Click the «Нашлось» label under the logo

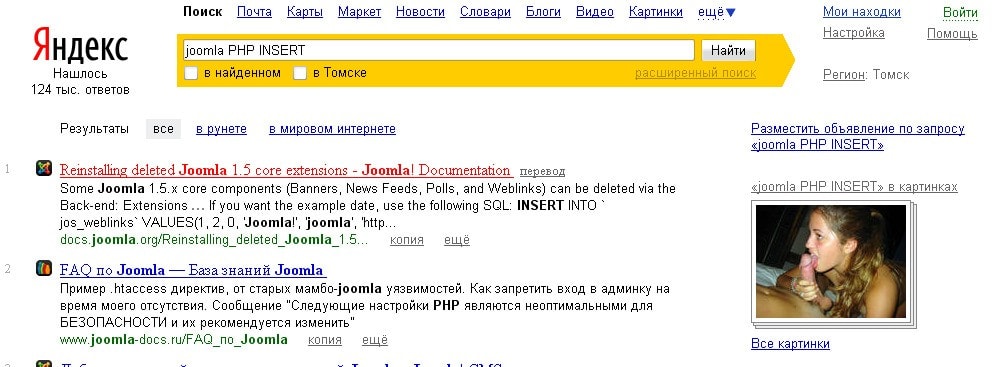[x=80, y=74]
